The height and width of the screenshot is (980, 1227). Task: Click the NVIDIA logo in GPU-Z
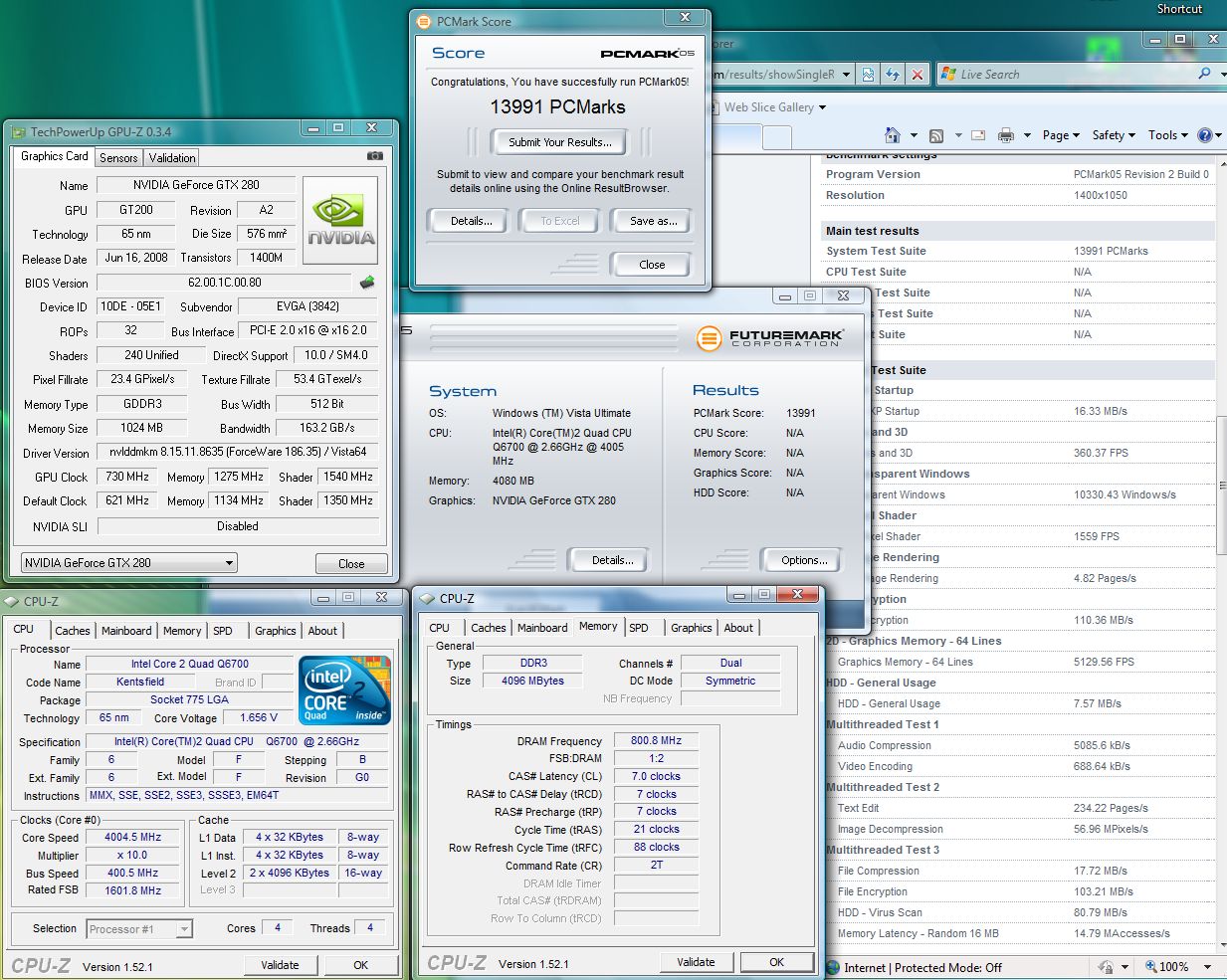(x=340, y=221)
